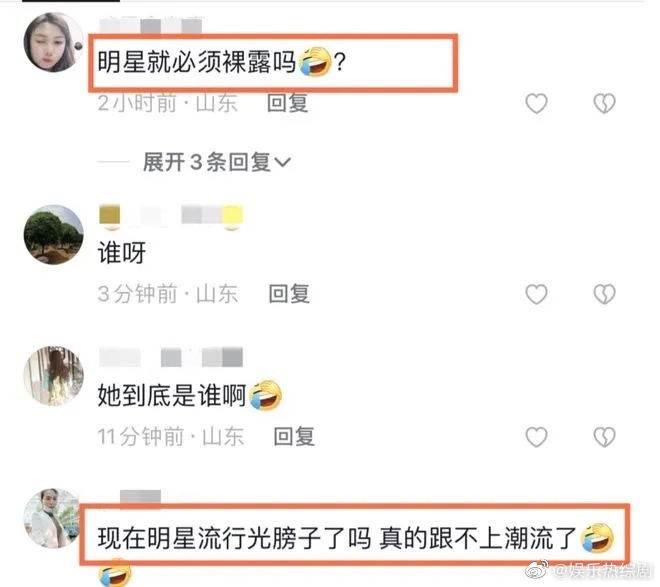Viewport: 660px width, 587px height.
Task: Click the username above '谁呀'
Action: 171,215
